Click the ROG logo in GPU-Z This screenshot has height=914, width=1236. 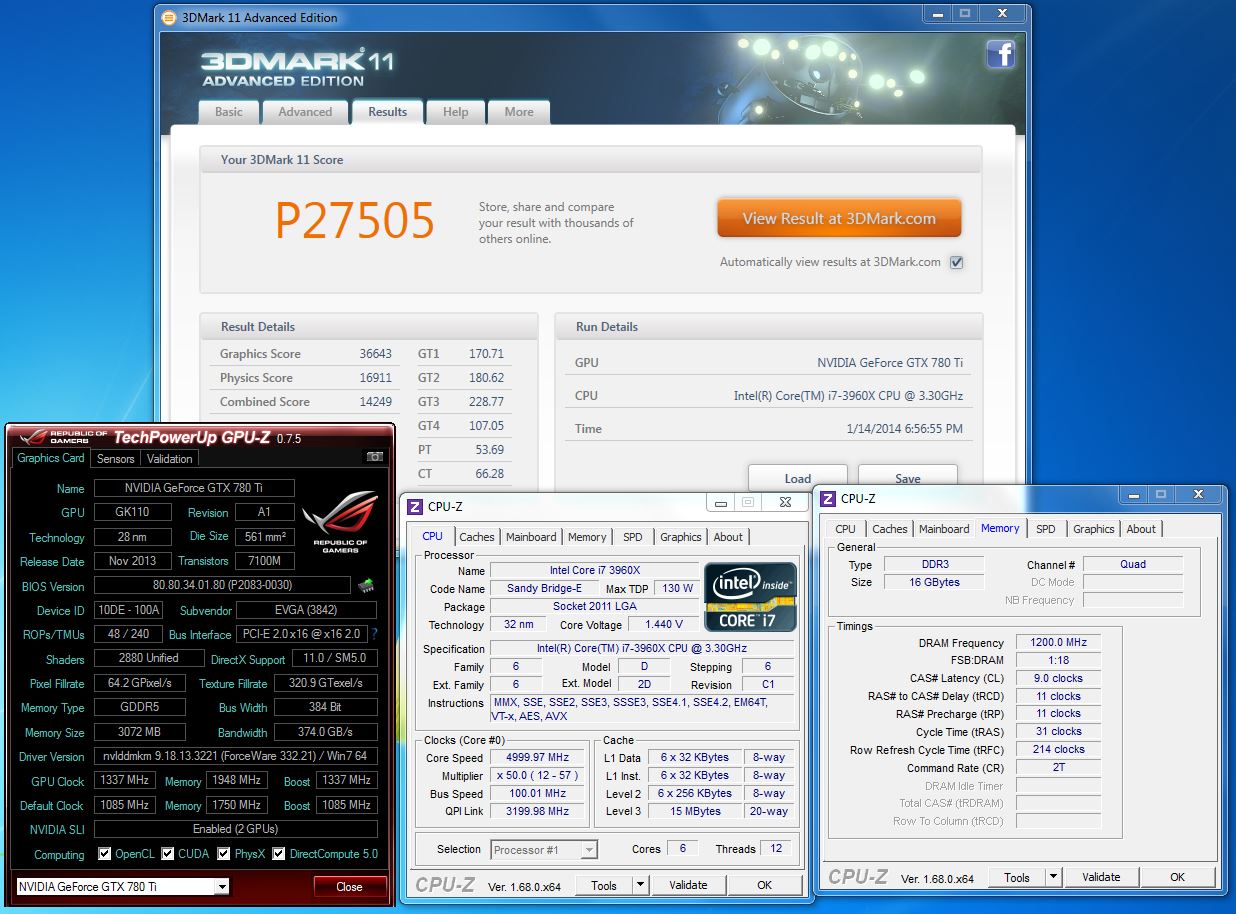[x=340, y=520]
